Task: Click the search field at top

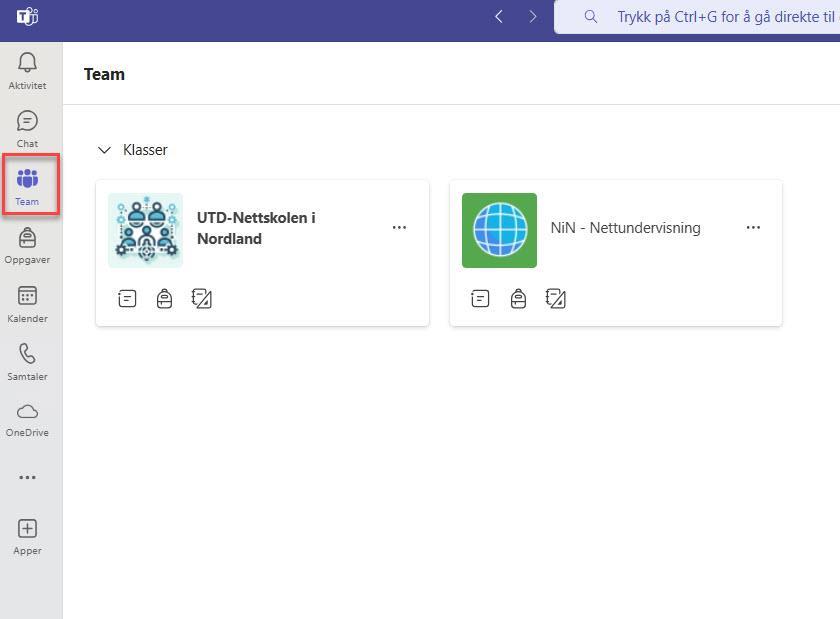Action: (697, 17)
